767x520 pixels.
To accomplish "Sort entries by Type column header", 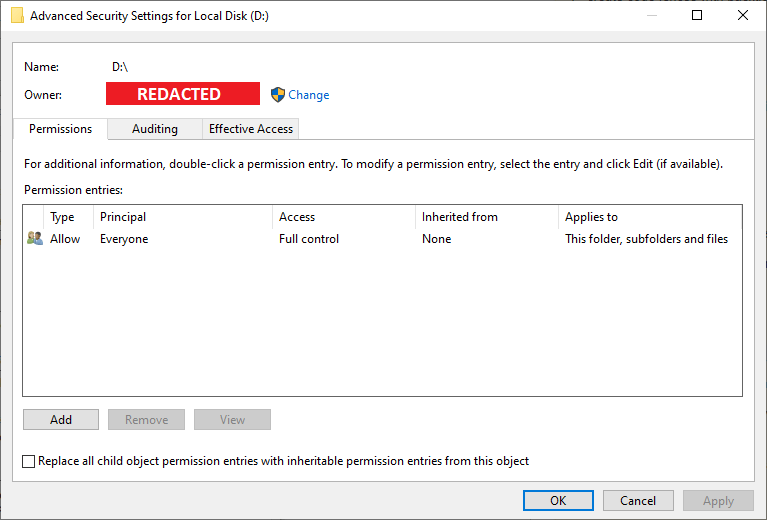I will (62, 217).
